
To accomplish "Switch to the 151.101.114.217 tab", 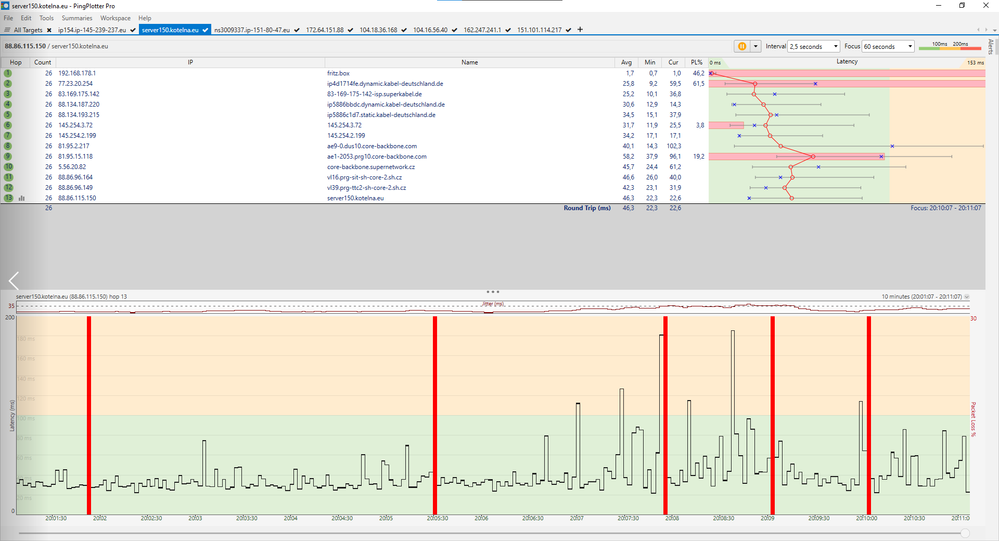I will pos(540,30).
